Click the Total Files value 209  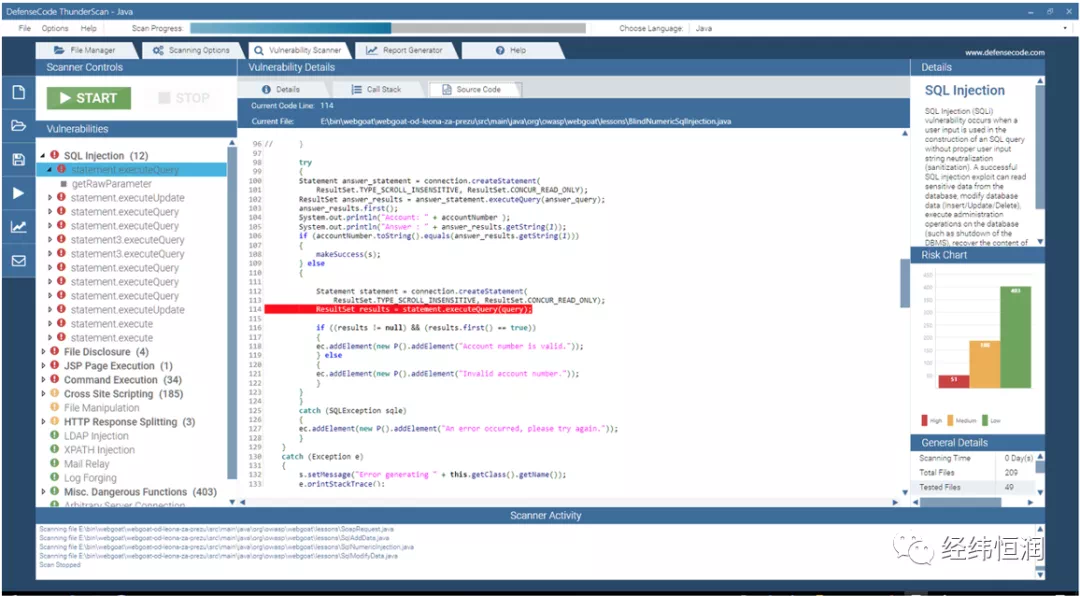pyautogui.click(x=1012, y=473)
